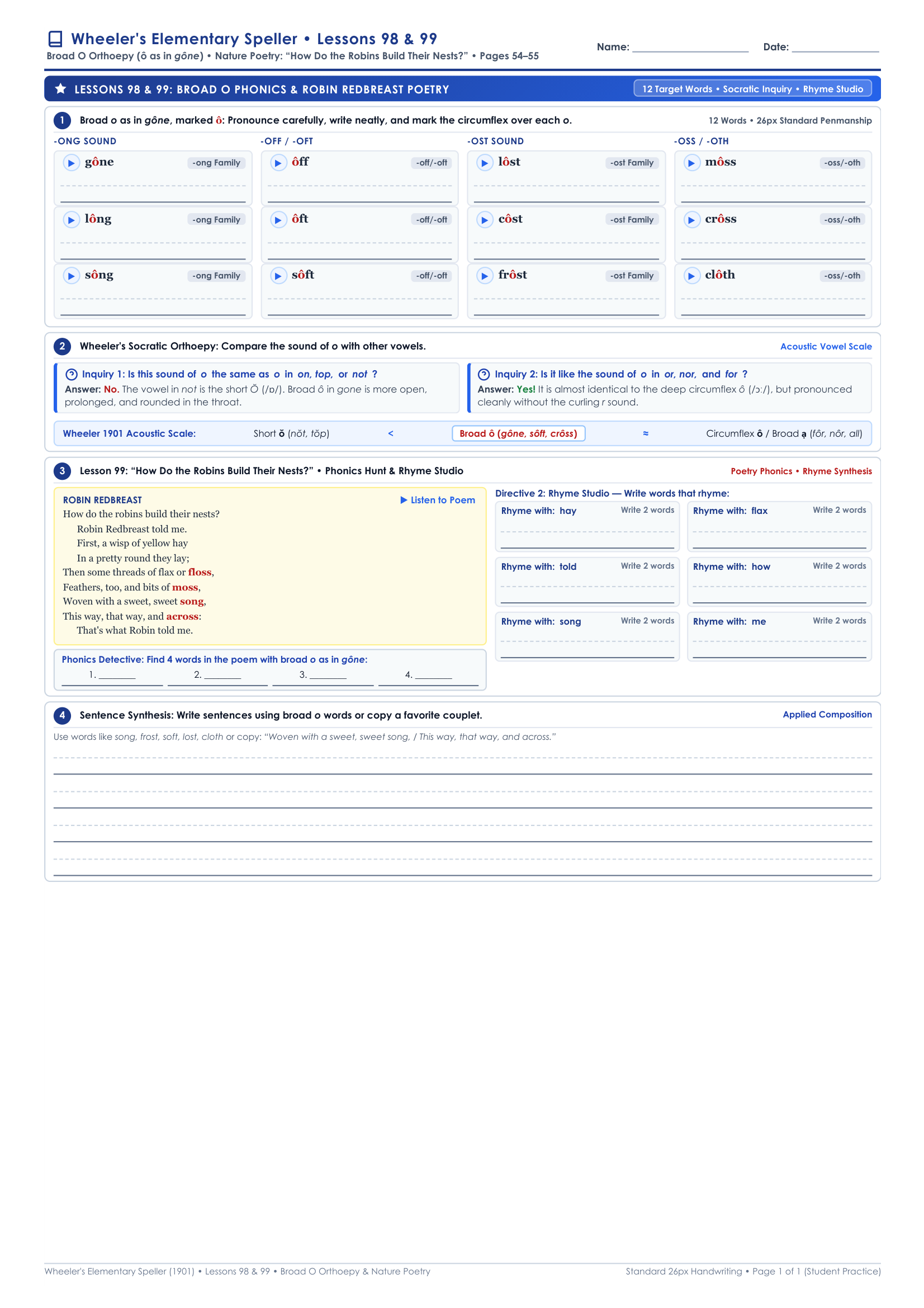Viewport: 924px width, 1308px height.
Task: Select the Applied Composition label
Action: point(827,714)
